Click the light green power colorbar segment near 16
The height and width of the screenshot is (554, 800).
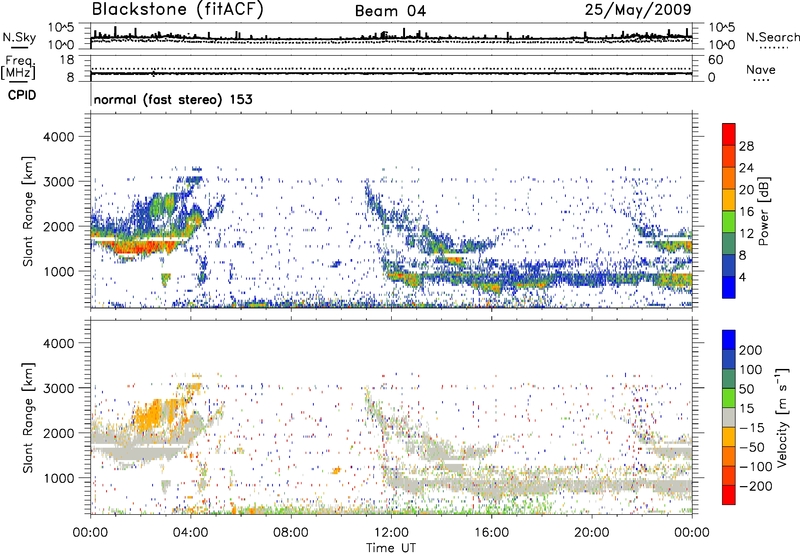click(729, 221)
